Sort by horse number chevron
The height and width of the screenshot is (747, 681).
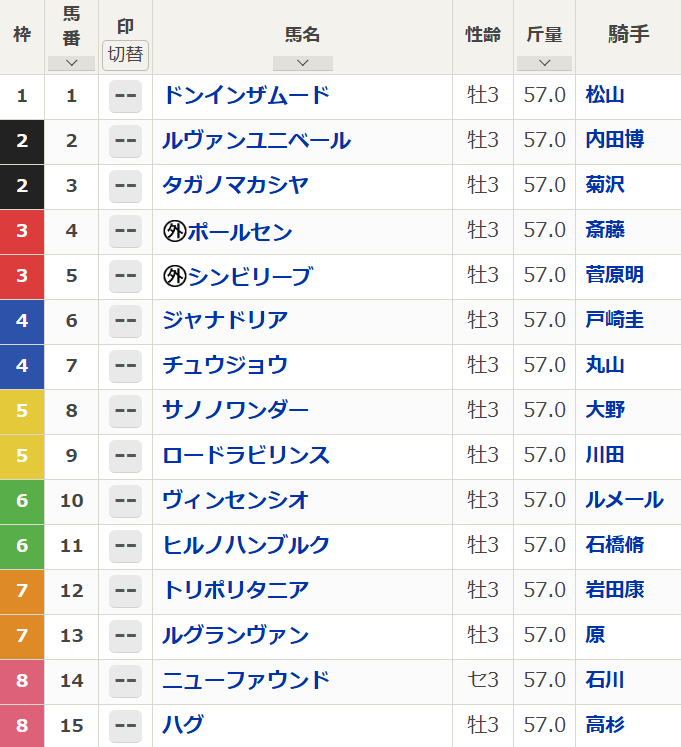coord(71,63)
